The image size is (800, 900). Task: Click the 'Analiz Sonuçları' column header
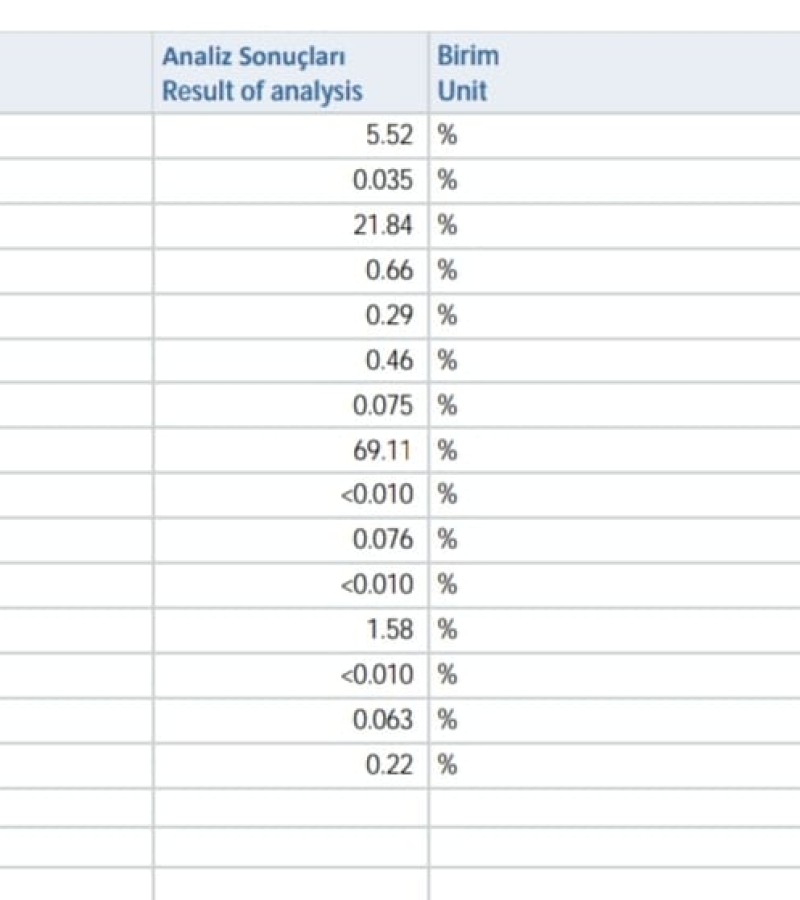[290, 73]
